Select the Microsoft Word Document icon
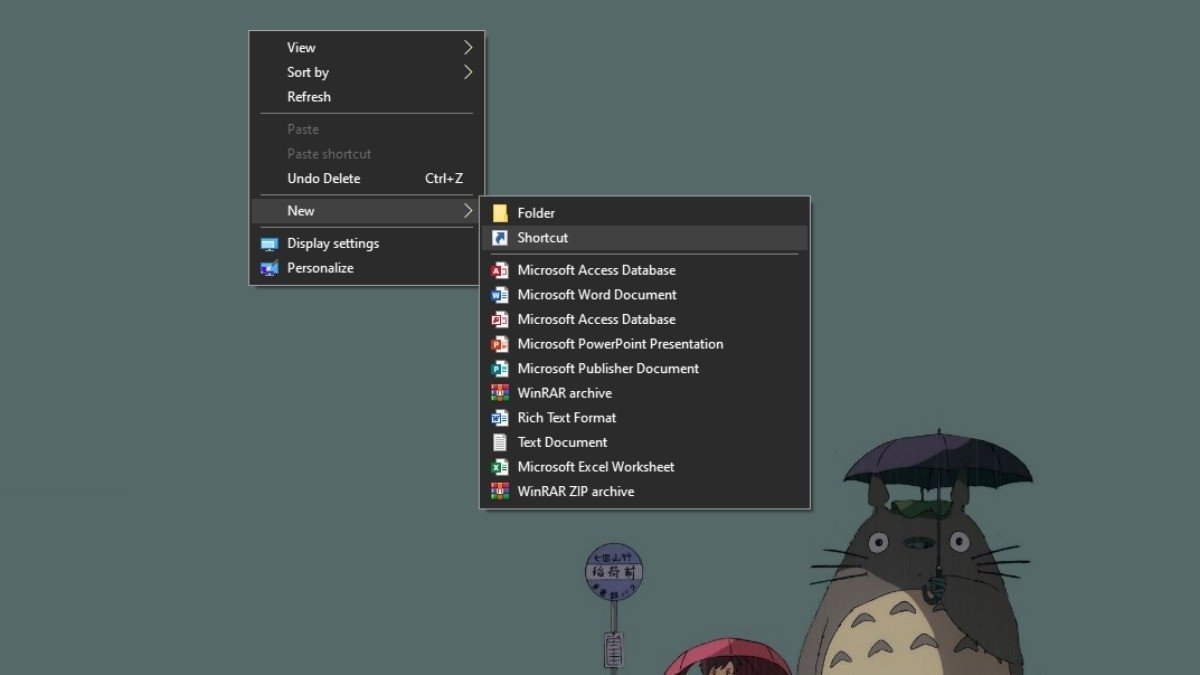Screen dimensions: 1200x675 click(499, 294)
